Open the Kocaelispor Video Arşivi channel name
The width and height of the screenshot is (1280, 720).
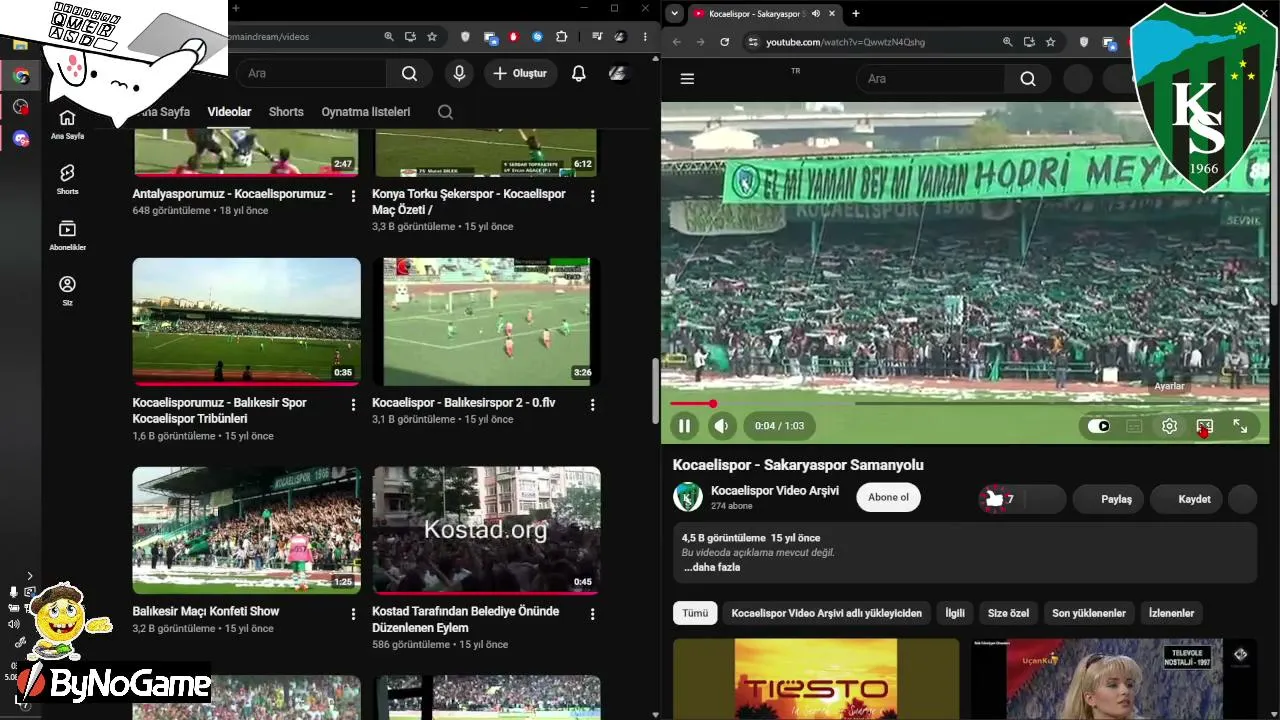(775, 491)
